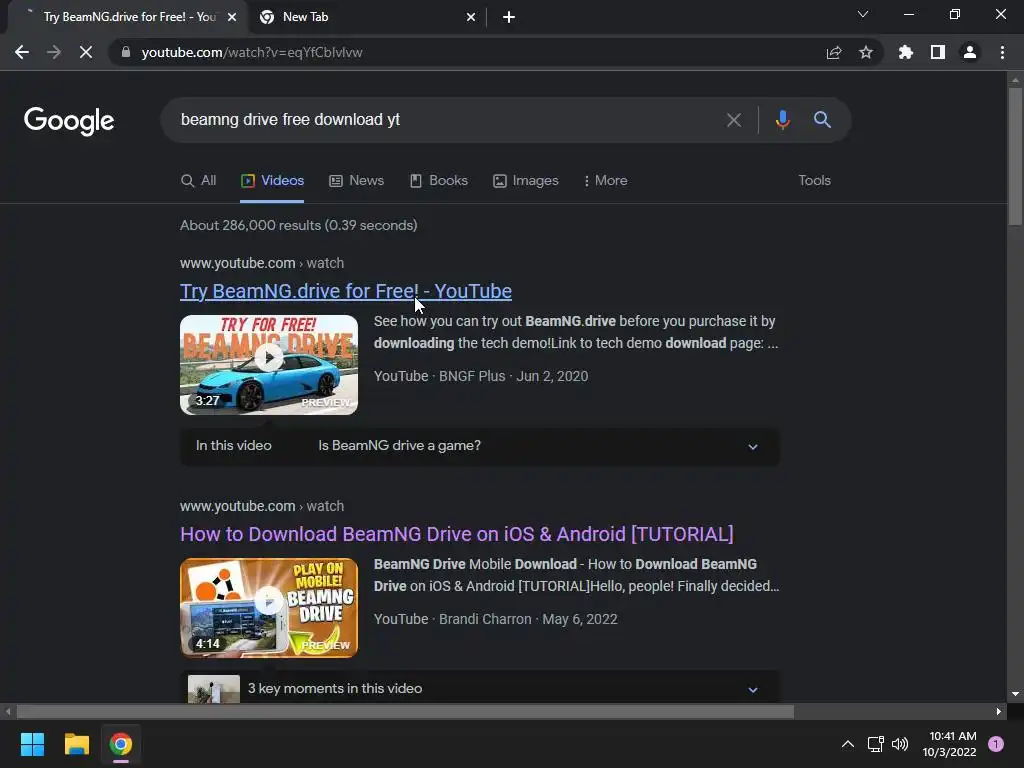Click the beamng drive search input field
The width and height of the screenshot is (1024, 768).
[x=444, y=120]
